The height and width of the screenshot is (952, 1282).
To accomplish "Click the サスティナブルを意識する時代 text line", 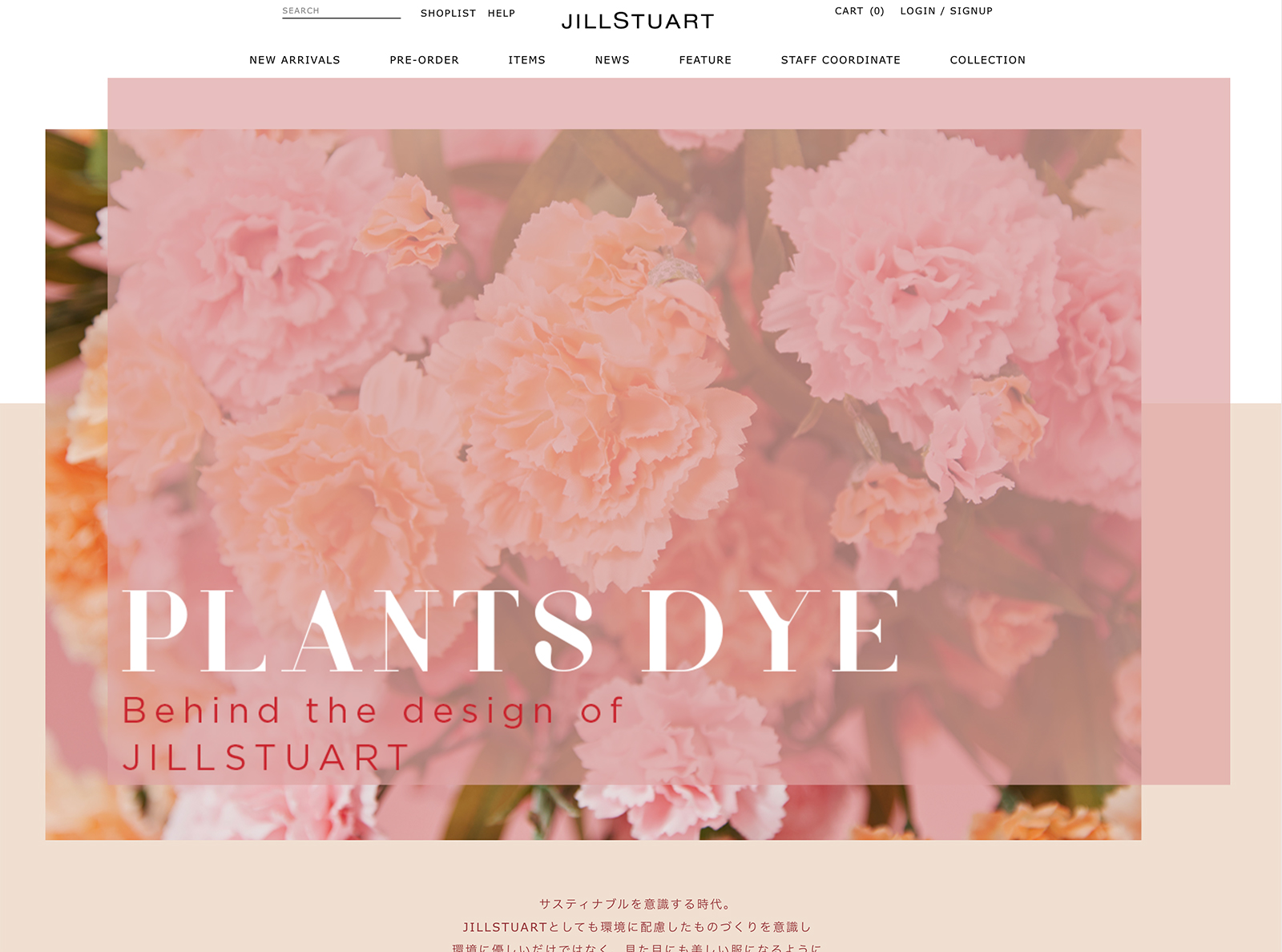I will (x=636, y=904).
